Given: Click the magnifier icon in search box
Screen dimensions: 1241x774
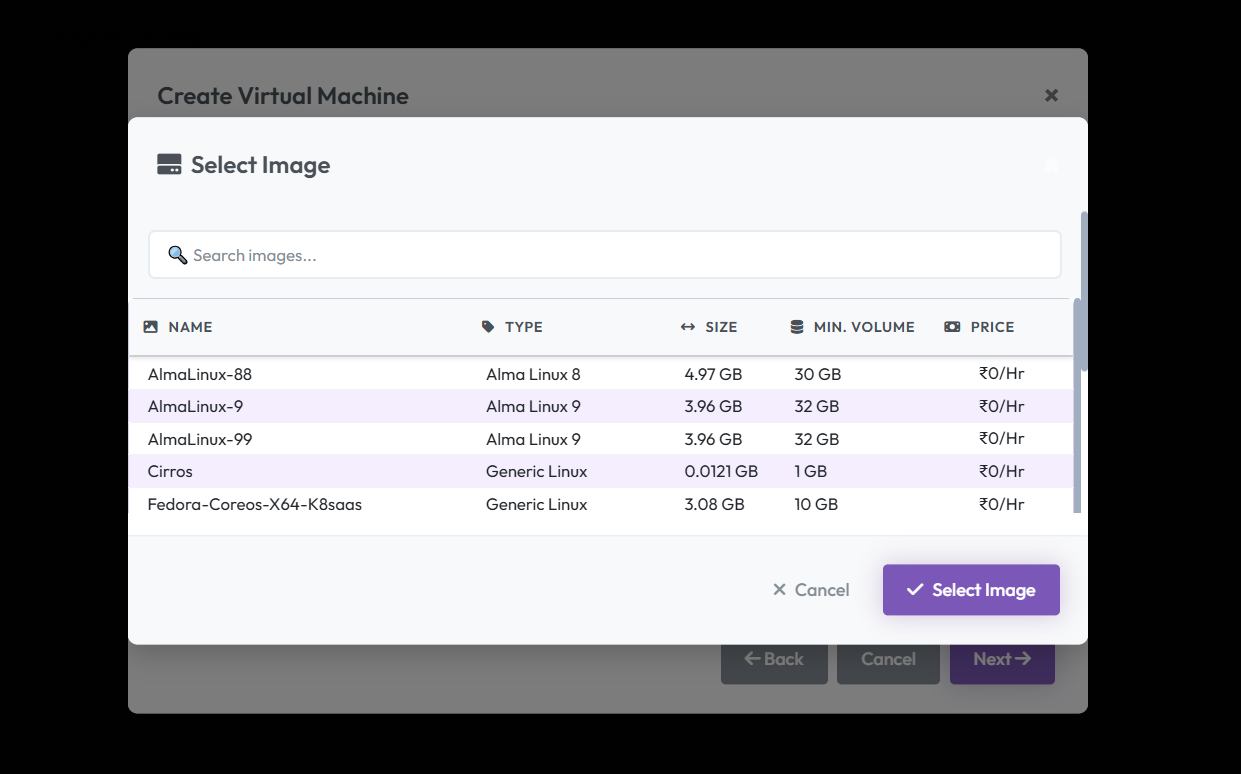Looking at the screenshot, I should [178, 255].
